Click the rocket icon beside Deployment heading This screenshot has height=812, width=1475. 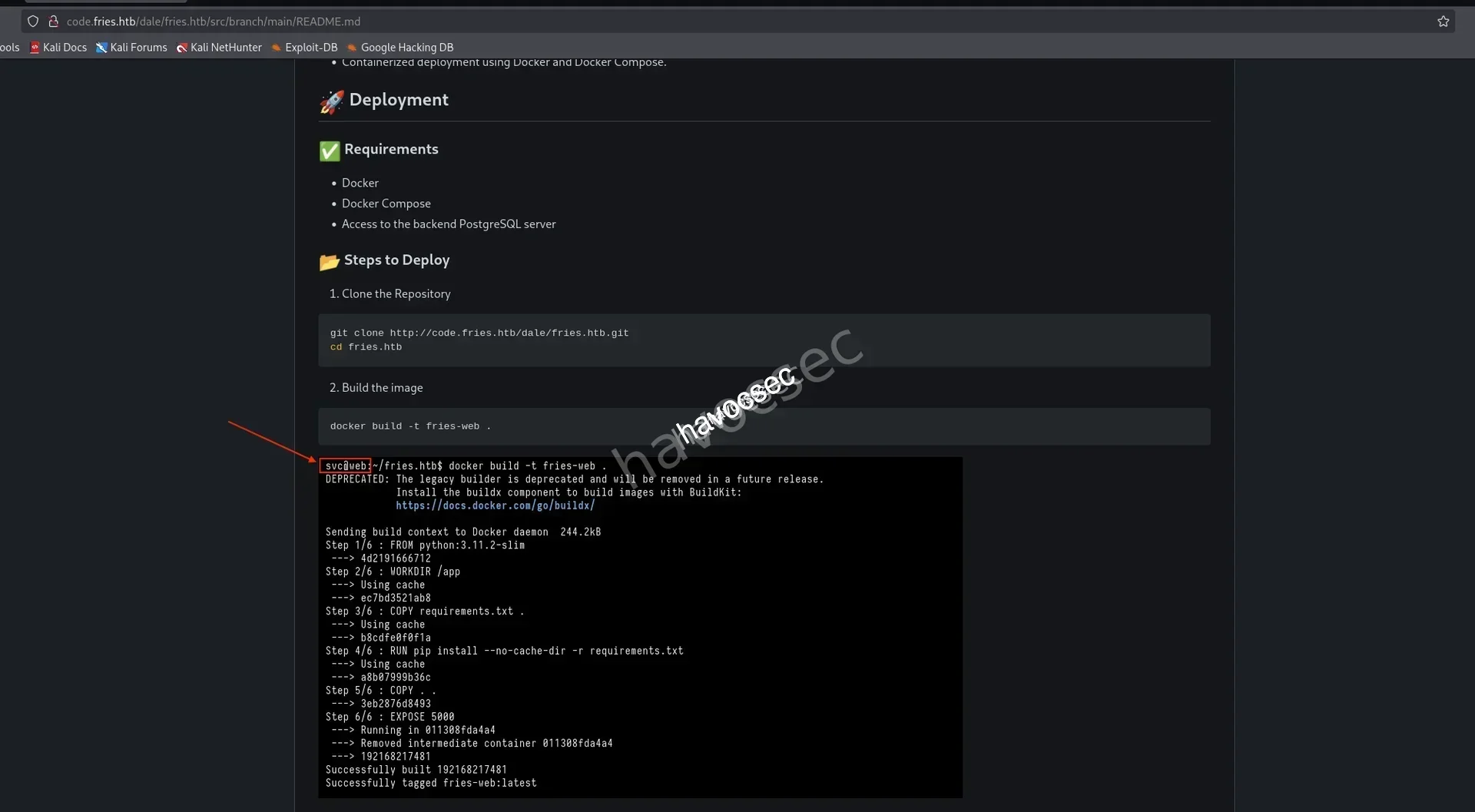click(330, 101)
